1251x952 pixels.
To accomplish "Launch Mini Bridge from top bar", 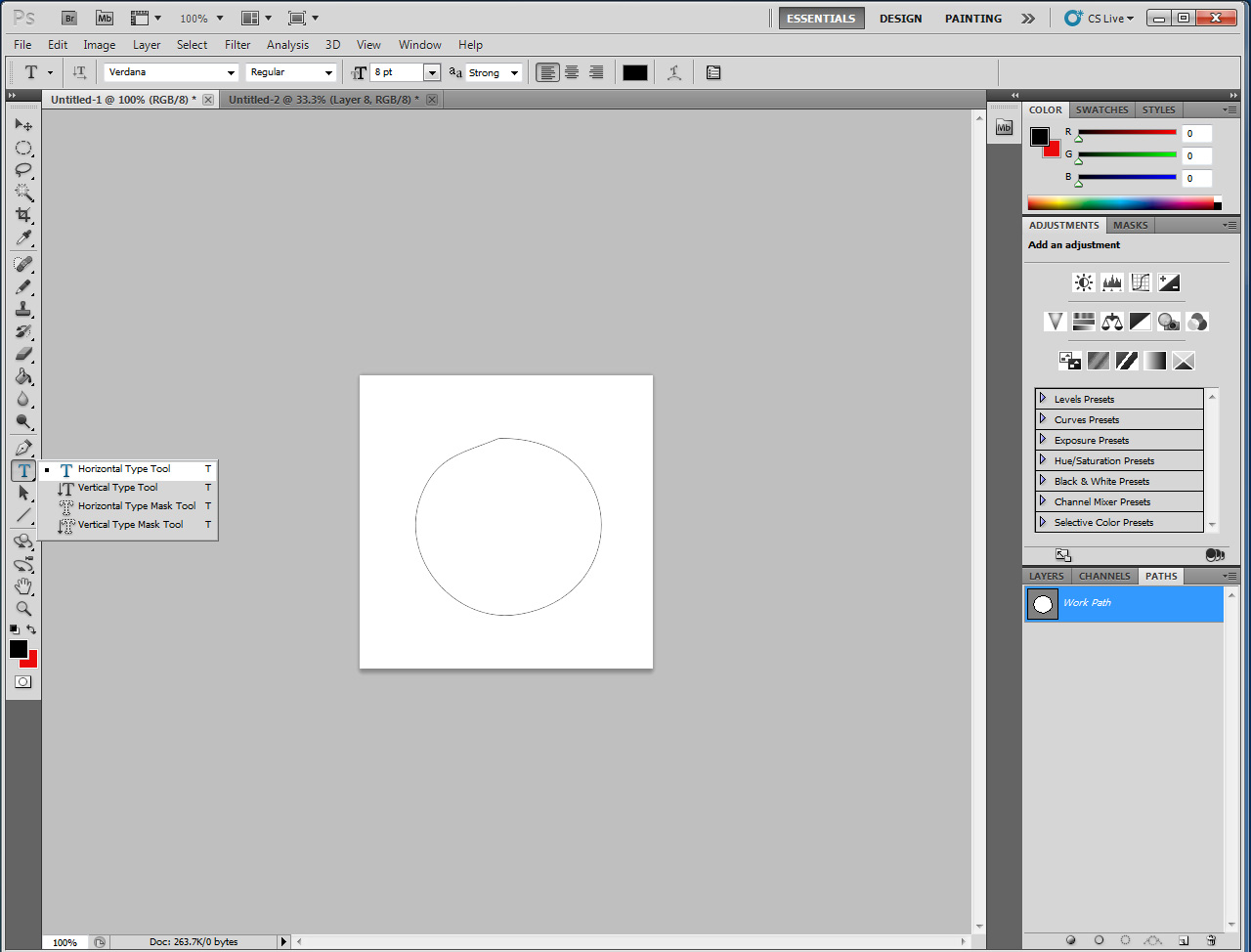I will click(104, 18).
